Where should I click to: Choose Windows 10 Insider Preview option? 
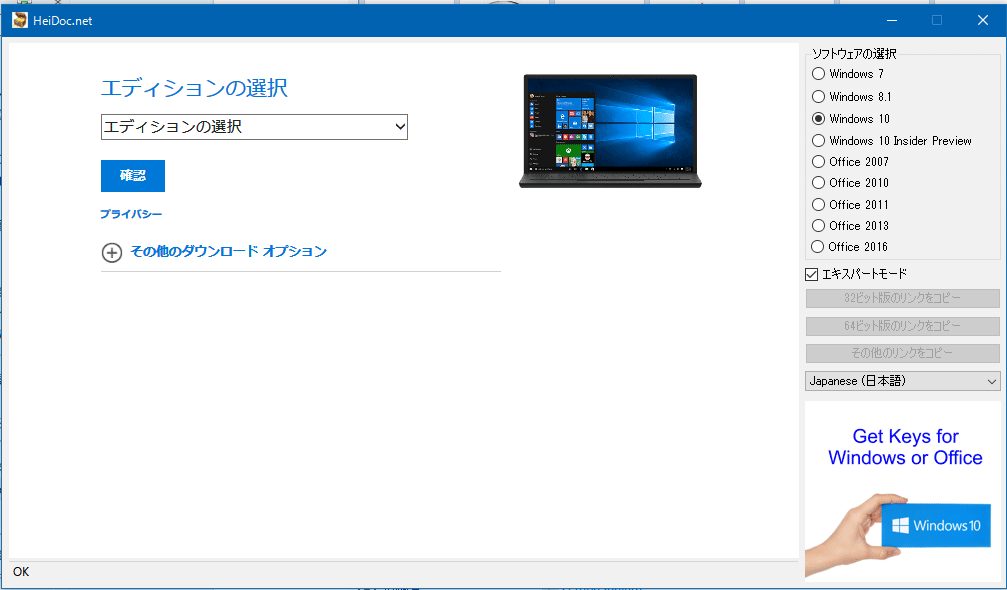818,141
